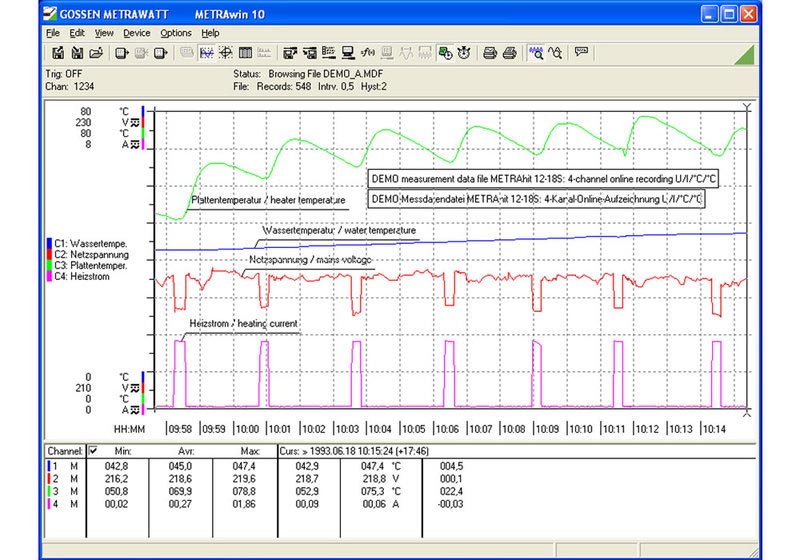Click the Max: column header
The image size is (800, 560).
point(251,451)
